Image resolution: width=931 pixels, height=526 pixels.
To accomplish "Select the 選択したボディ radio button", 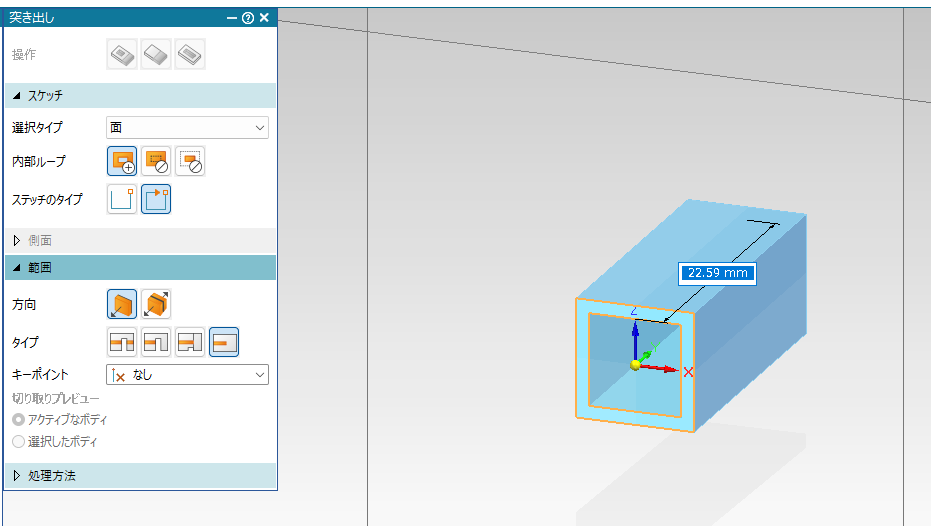I will coord(18,441).
